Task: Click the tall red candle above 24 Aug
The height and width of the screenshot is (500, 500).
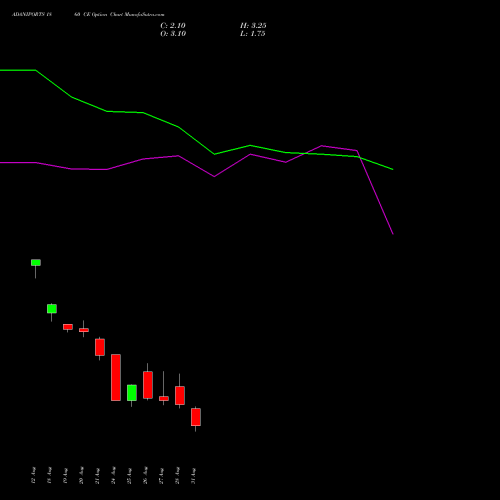Action: [x=116, y=377]
